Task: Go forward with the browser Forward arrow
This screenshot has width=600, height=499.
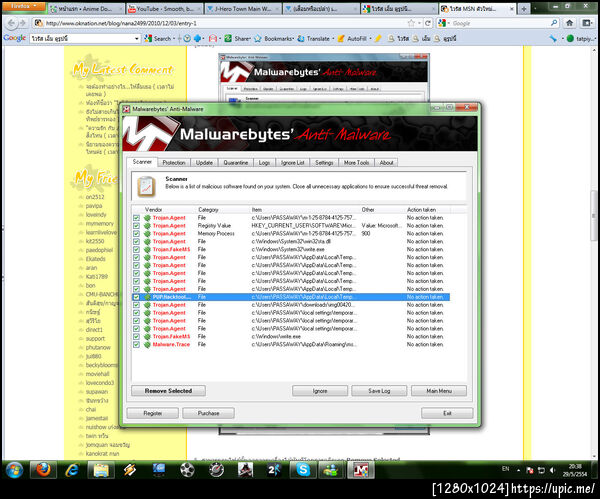Action: tap(23, 23)
